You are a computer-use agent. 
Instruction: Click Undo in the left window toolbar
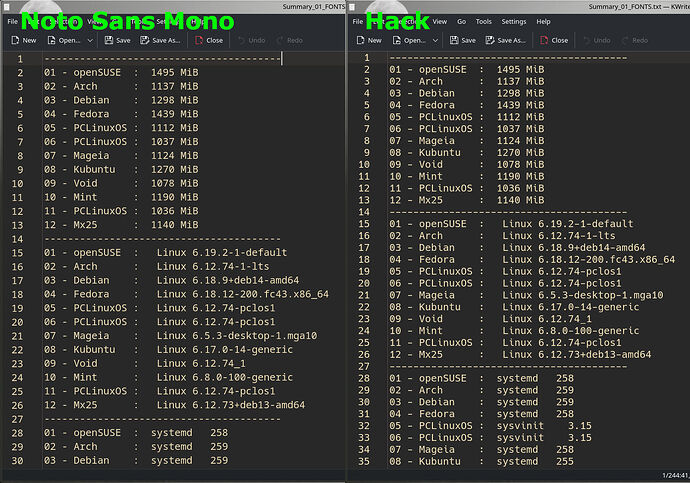[x=252, y=40]
